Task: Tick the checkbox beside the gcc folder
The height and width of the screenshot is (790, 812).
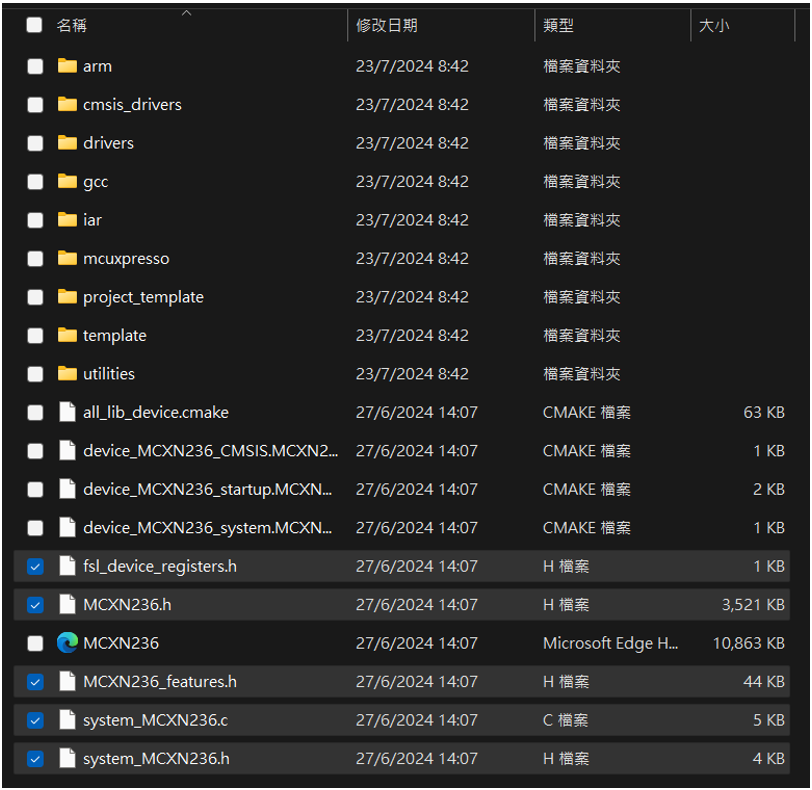Action: point(35,182)
